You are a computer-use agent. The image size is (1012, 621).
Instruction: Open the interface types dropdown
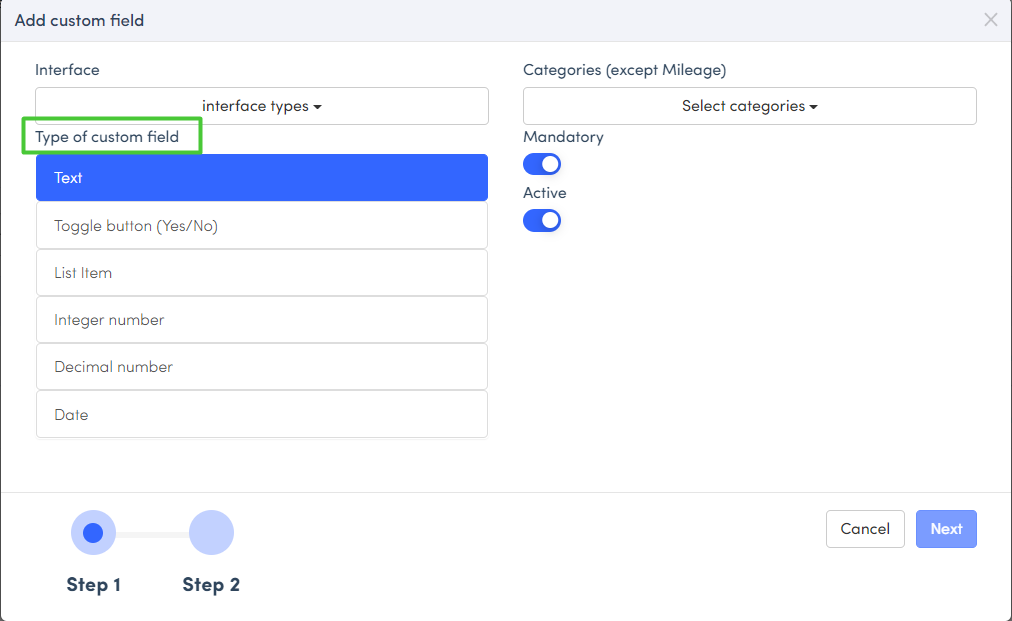[x=262, y=106]
